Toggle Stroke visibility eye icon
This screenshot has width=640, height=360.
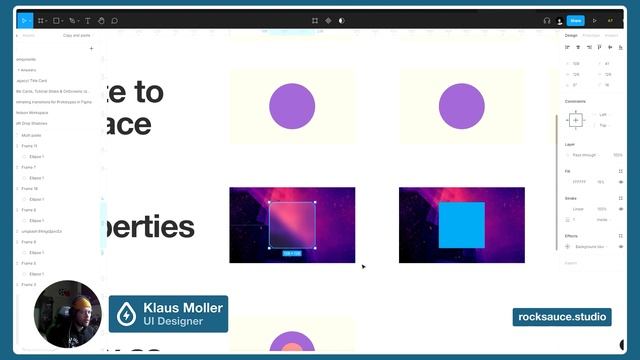pyautogui.click(x=620, y=209)
